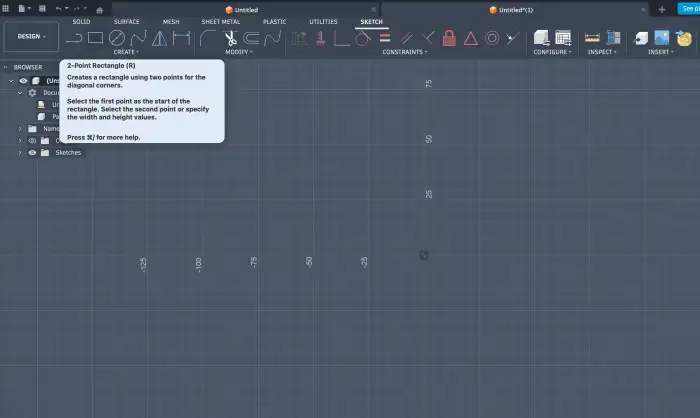
Task: Click the Save icon
Action: (x=42, y=8)
